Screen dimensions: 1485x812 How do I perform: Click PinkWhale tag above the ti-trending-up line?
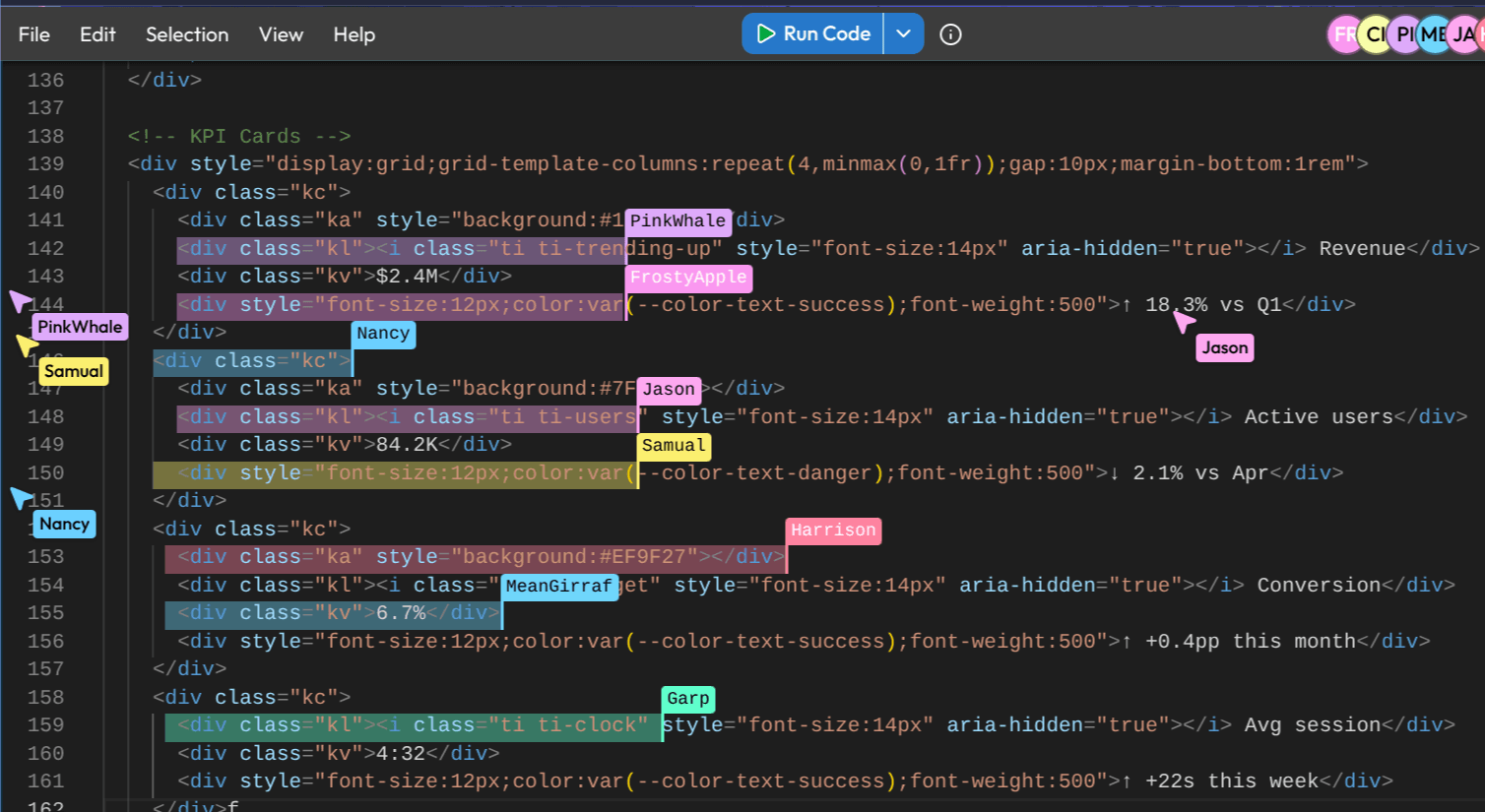click(678, 221)
